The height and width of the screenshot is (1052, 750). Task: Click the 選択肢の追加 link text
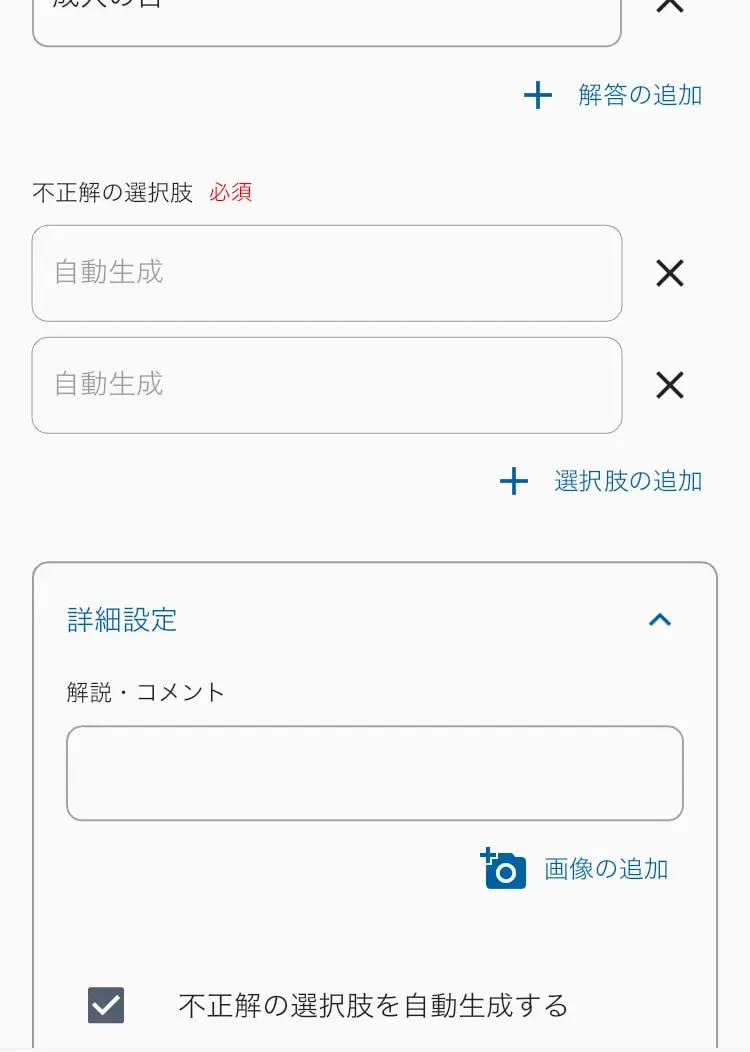coord(628,482)
